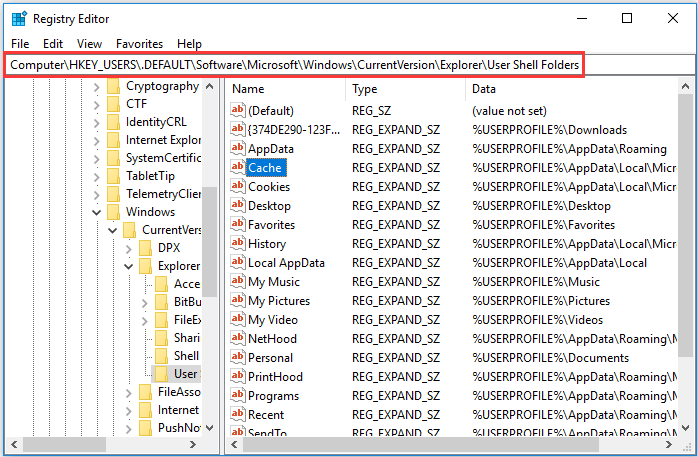Open the Favorites menu
This screenshot has height=457, width=698.
pos(139,44)
